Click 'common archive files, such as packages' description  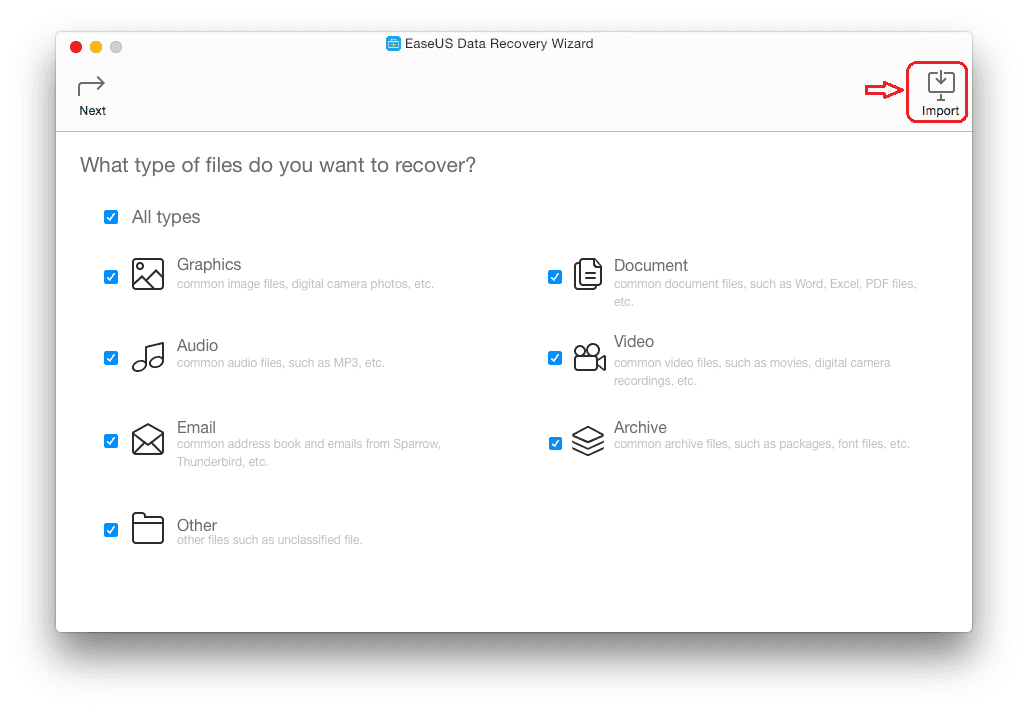(761, 444)
